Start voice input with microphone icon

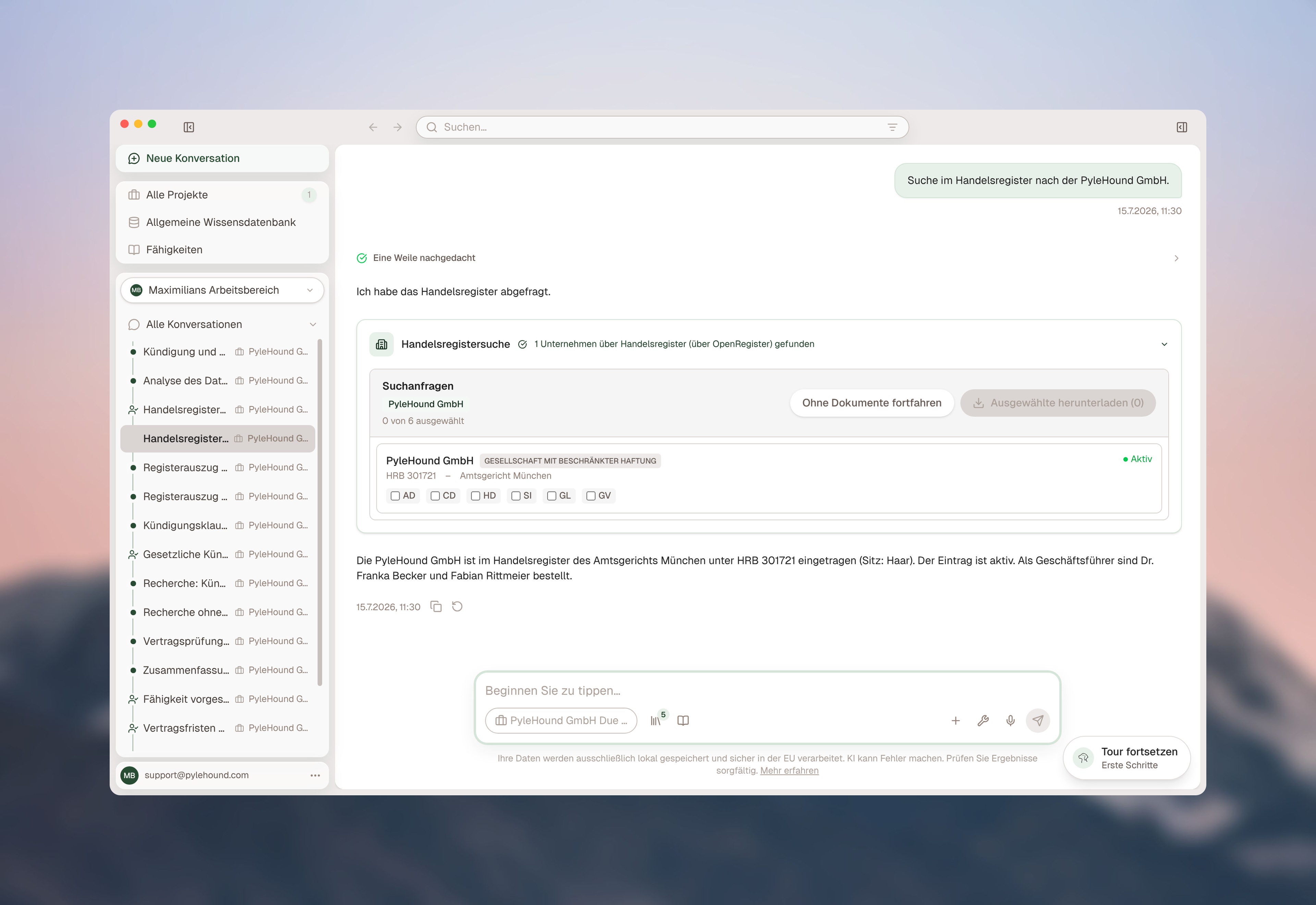point(1011,720)
